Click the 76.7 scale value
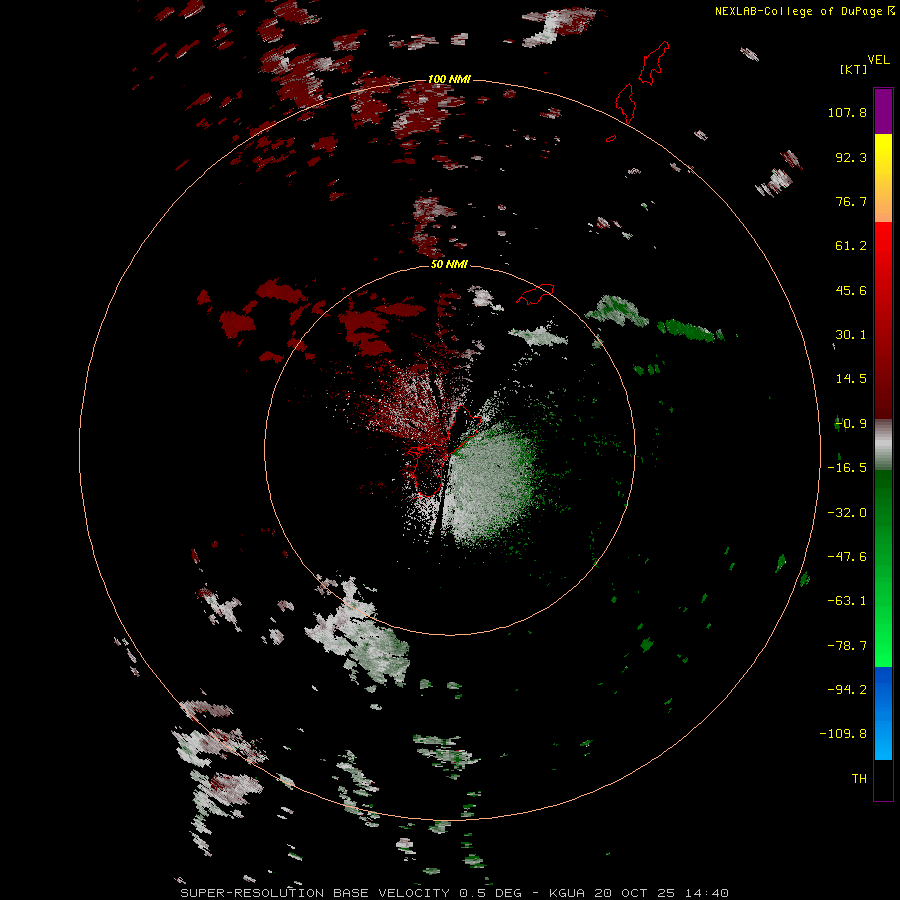Image resolution: width=900 pixels, height=900 pixels. 851,201
